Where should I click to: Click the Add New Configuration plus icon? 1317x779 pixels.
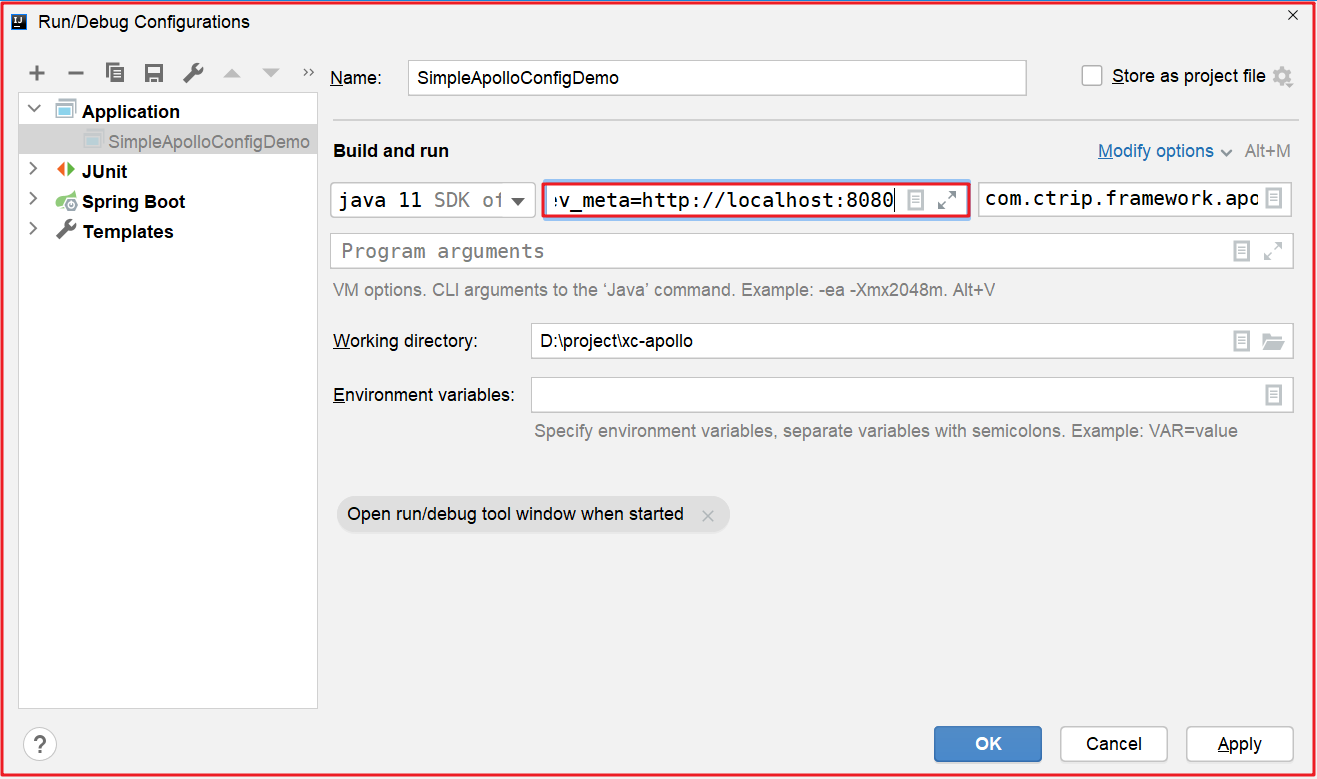pyautogui.click(x=37, y=73)
